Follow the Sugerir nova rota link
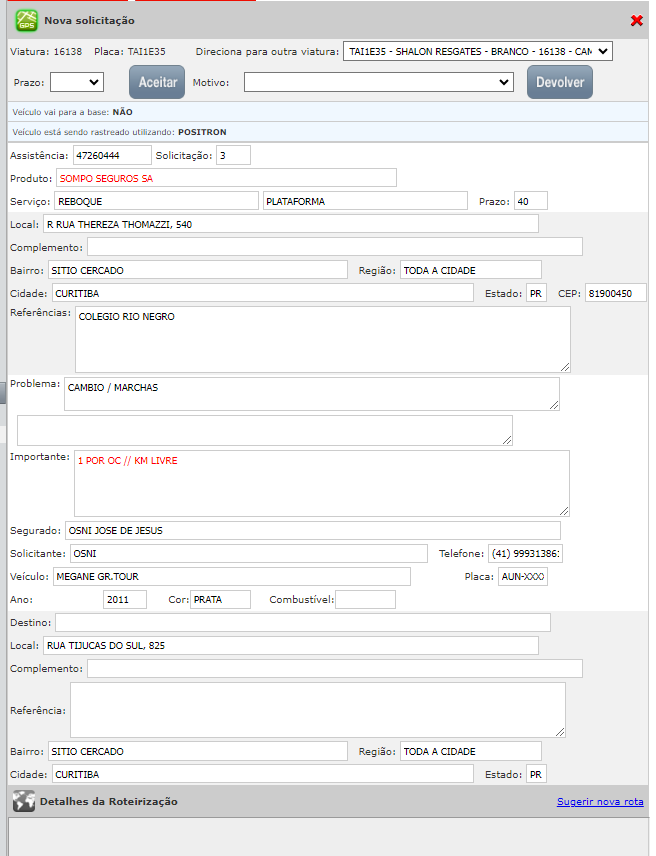The width and height of the screenshot is (656, 856). click(x=600, y=802)
